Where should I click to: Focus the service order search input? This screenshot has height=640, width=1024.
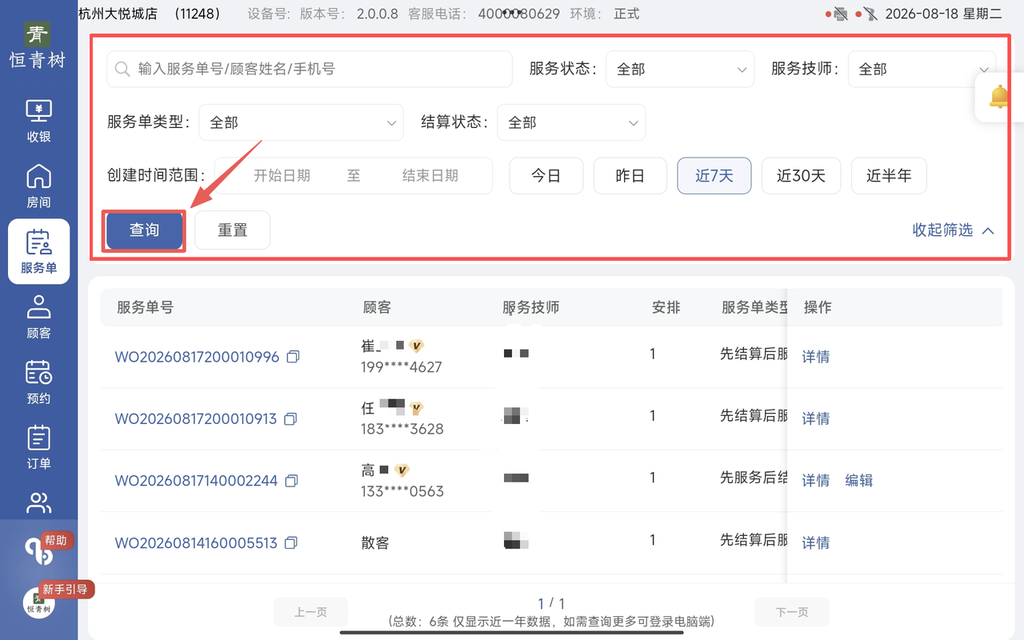click(310, 69)
